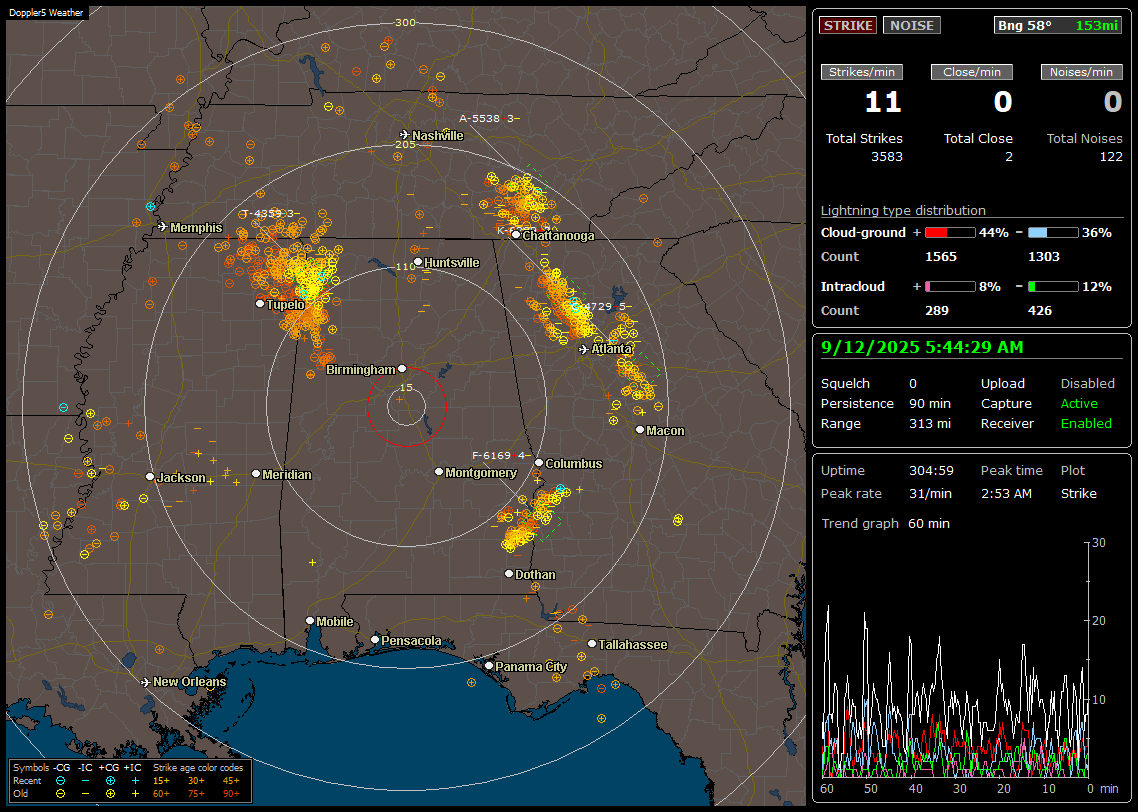Viewport: 1138px width, 812px height.
Task: Click the New Orleans airport plane icon
Action: pyautogui.click(x=146, y=682)
